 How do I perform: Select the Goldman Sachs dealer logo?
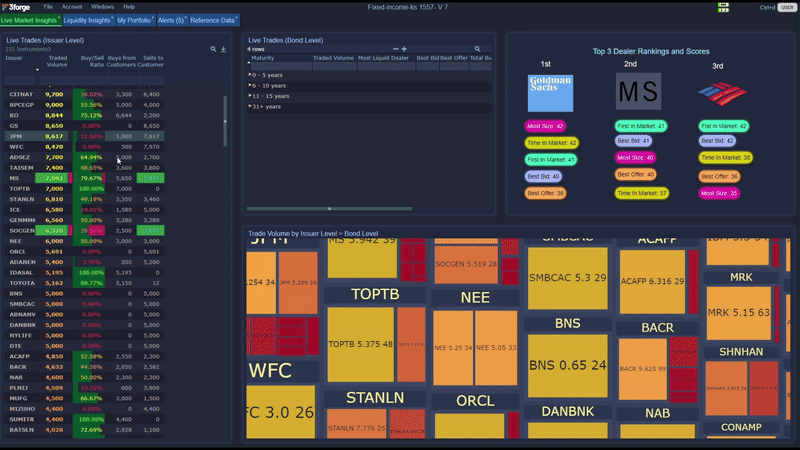[550, 93]
